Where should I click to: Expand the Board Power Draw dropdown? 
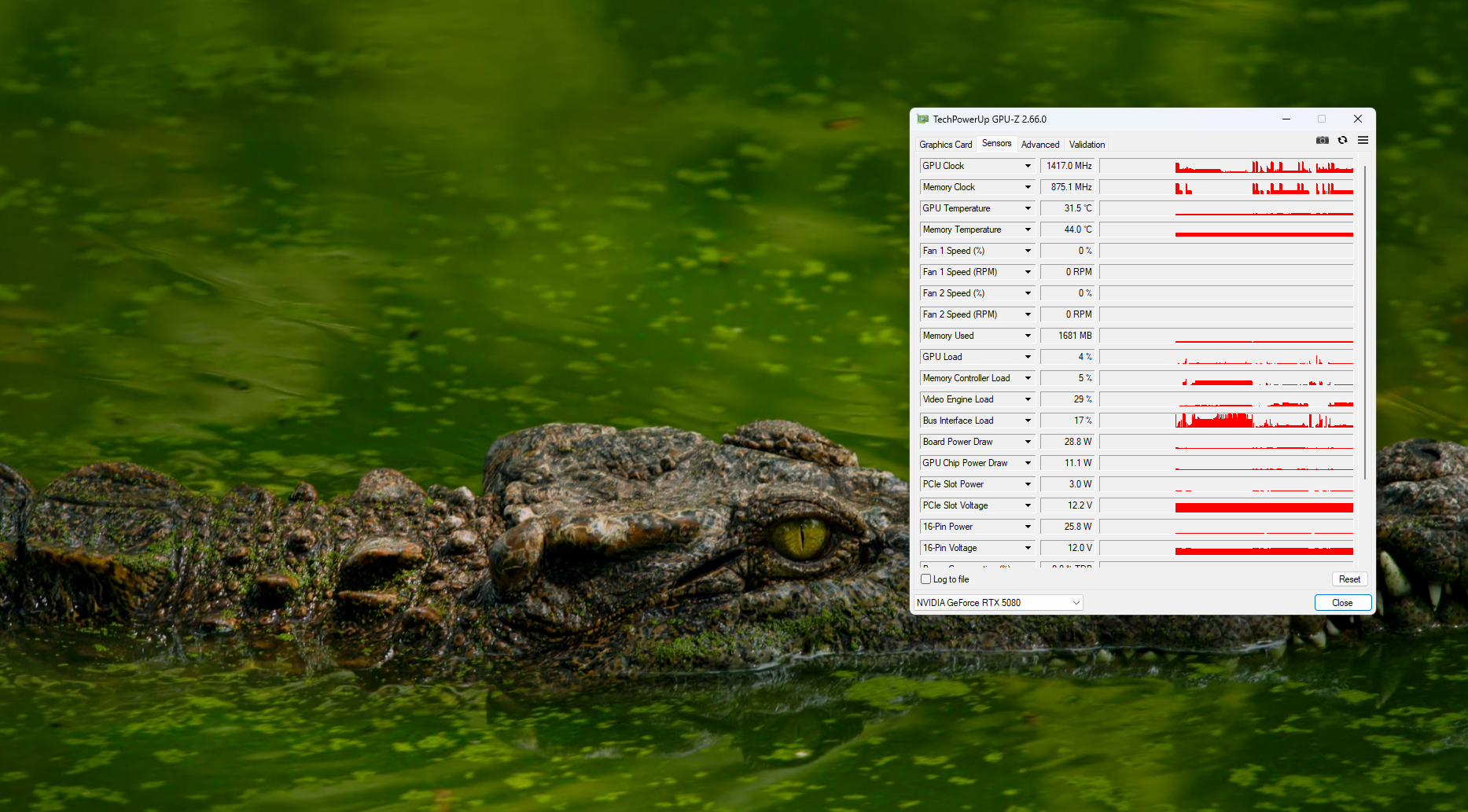(x=1027, y=442)
